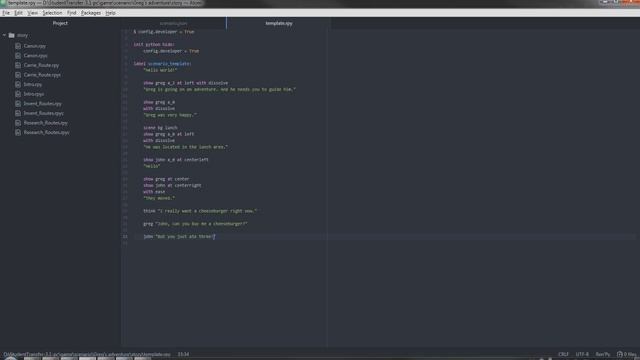Click the 'john "But you just ate three!"' line
Viewport: 640px width, 360px height.
click(x=179, y=237)
